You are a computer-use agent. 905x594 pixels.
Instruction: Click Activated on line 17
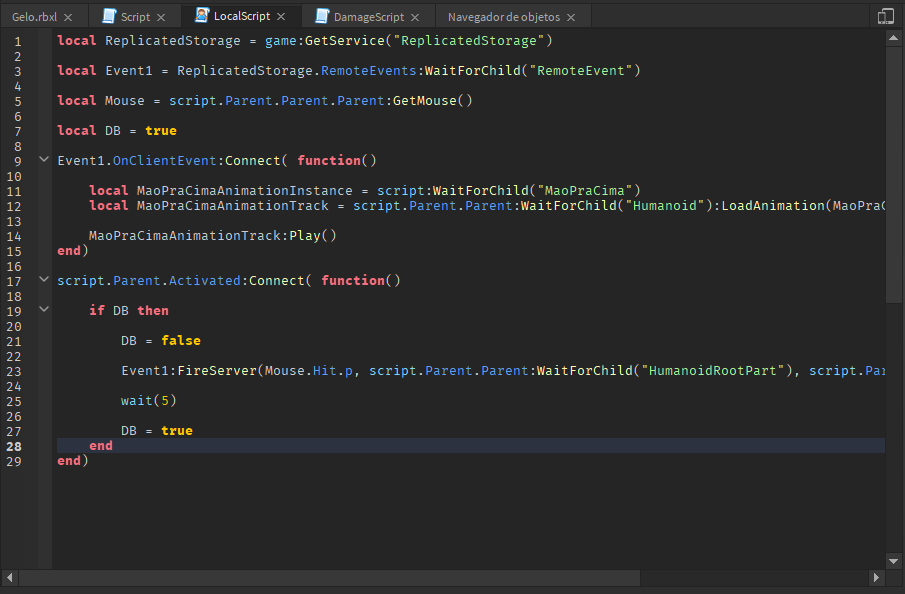204,281
